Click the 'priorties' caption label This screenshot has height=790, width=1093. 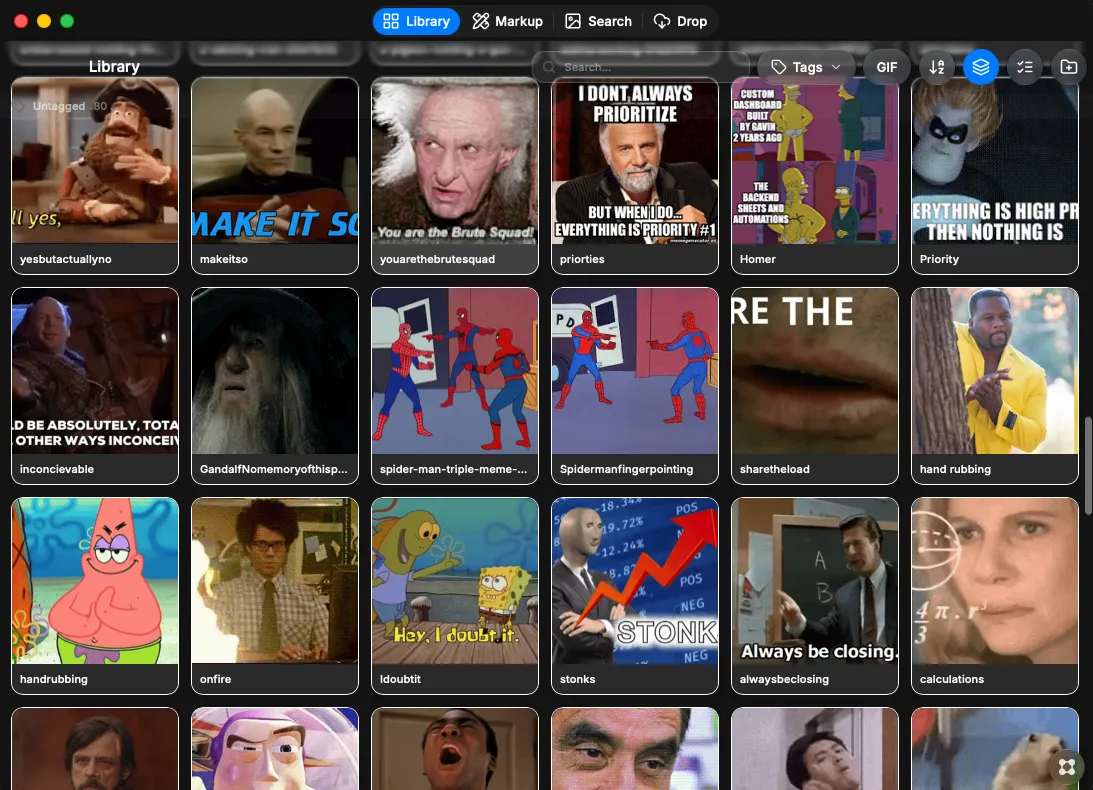coord(582,259)
